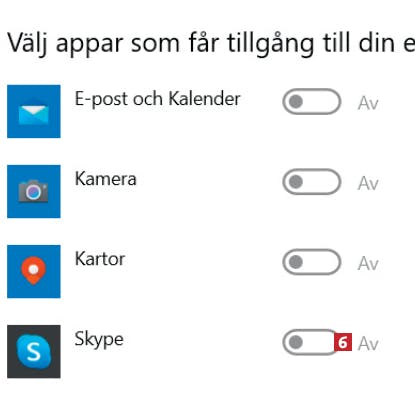
Task: Click the Kartor map pin icon
Action: (x=34, y=271)
